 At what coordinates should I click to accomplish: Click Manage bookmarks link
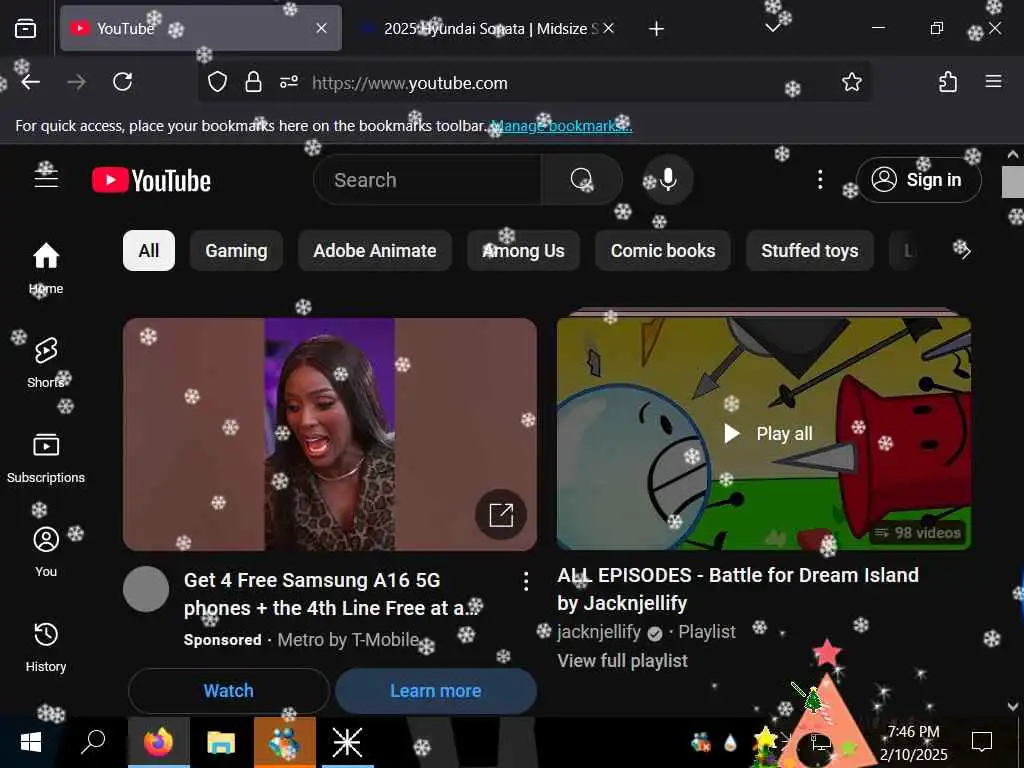coord(561,125)
